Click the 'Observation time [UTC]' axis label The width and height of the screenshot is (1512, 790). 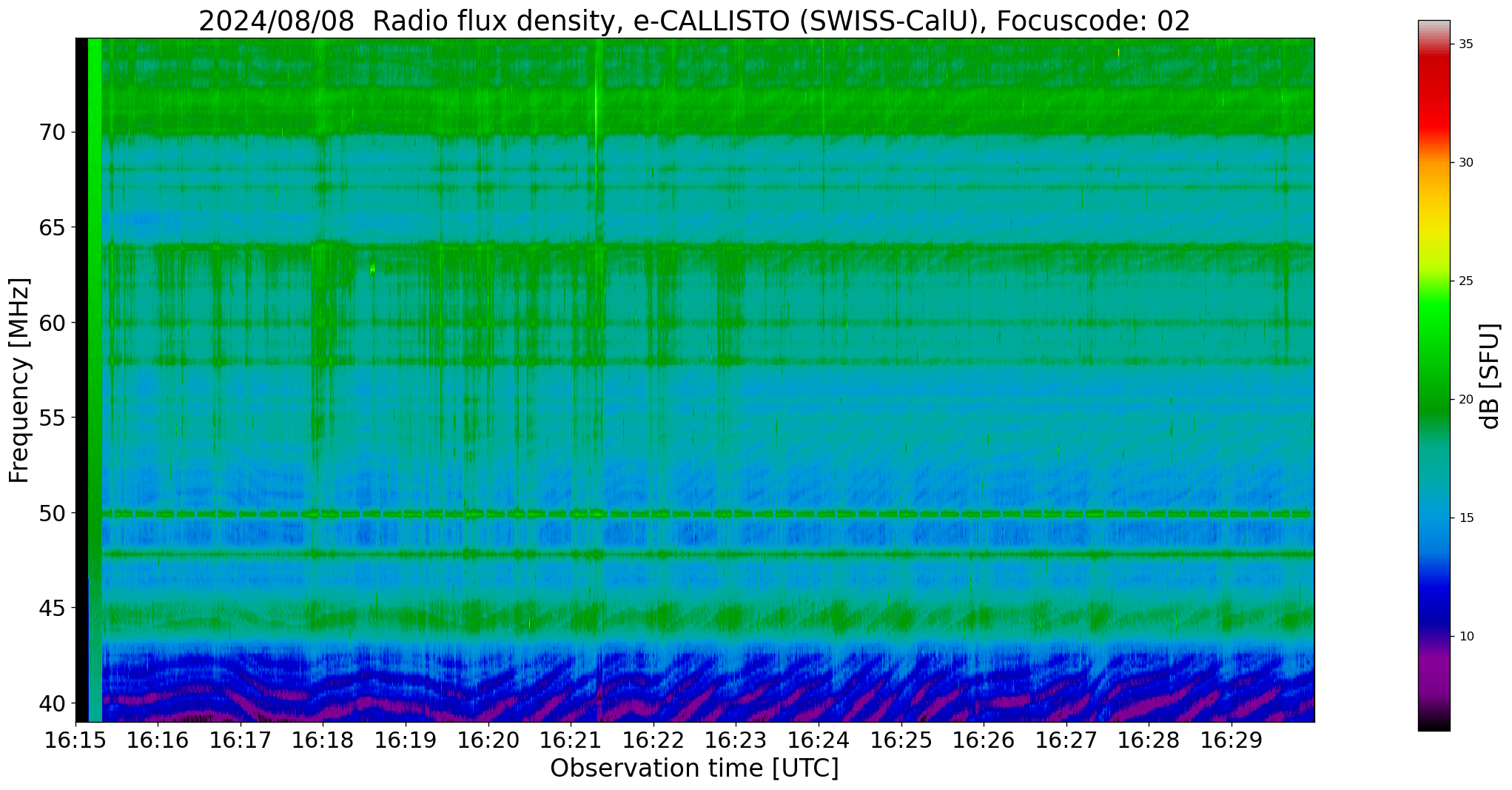click(x=694, y=769)
